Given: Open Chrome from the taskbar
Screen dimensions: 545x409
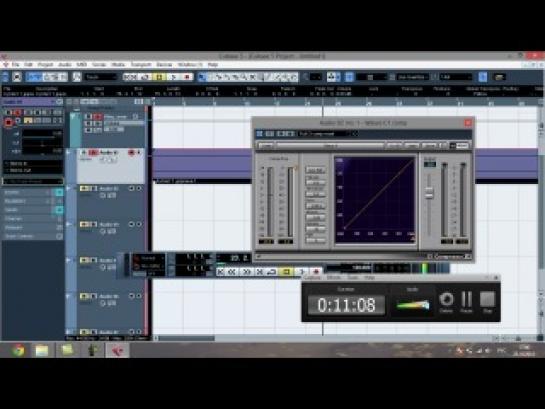Looking at the screenshot, I should 18,350.
